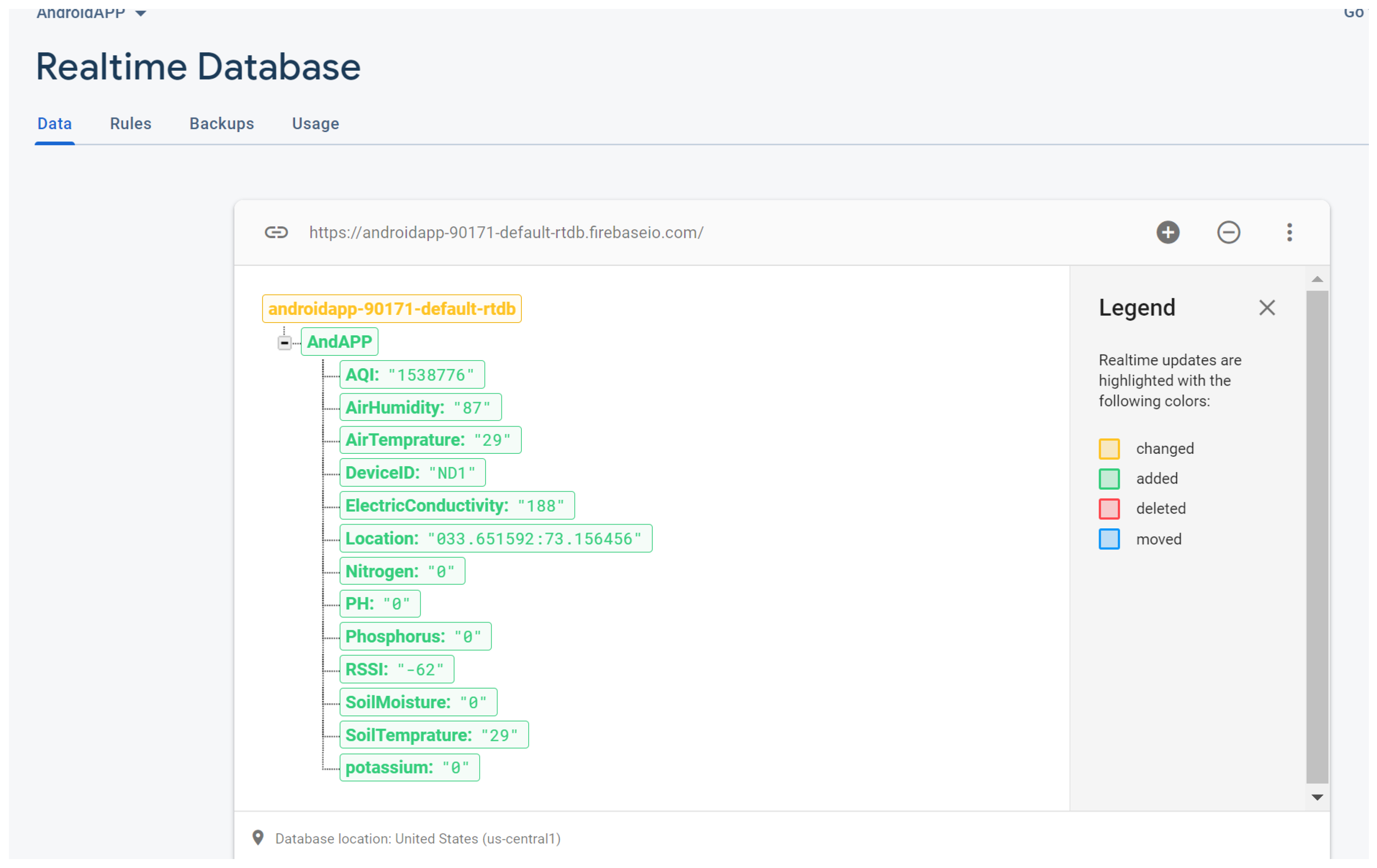Close the Legend panel
This screenshot has height=868, width=1377.
click(1267, 308)
